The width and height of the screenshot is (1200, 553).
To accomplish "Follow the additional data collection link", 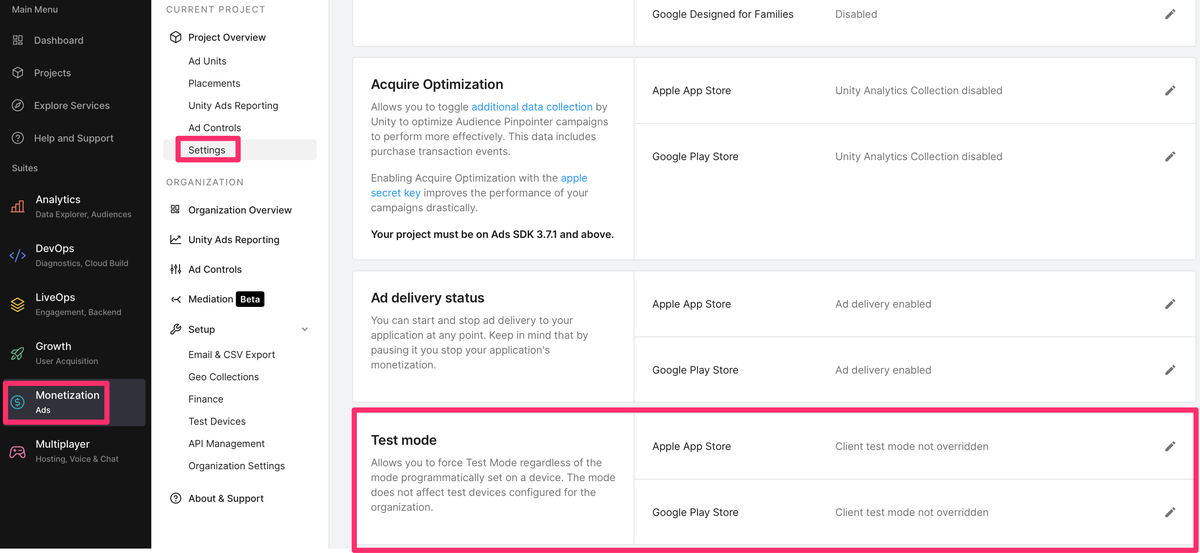I will click(x=532, y=107).
